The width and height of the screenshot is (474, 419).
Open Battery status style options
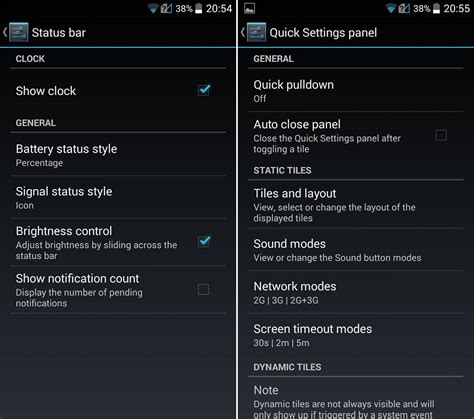click(118, 155)
